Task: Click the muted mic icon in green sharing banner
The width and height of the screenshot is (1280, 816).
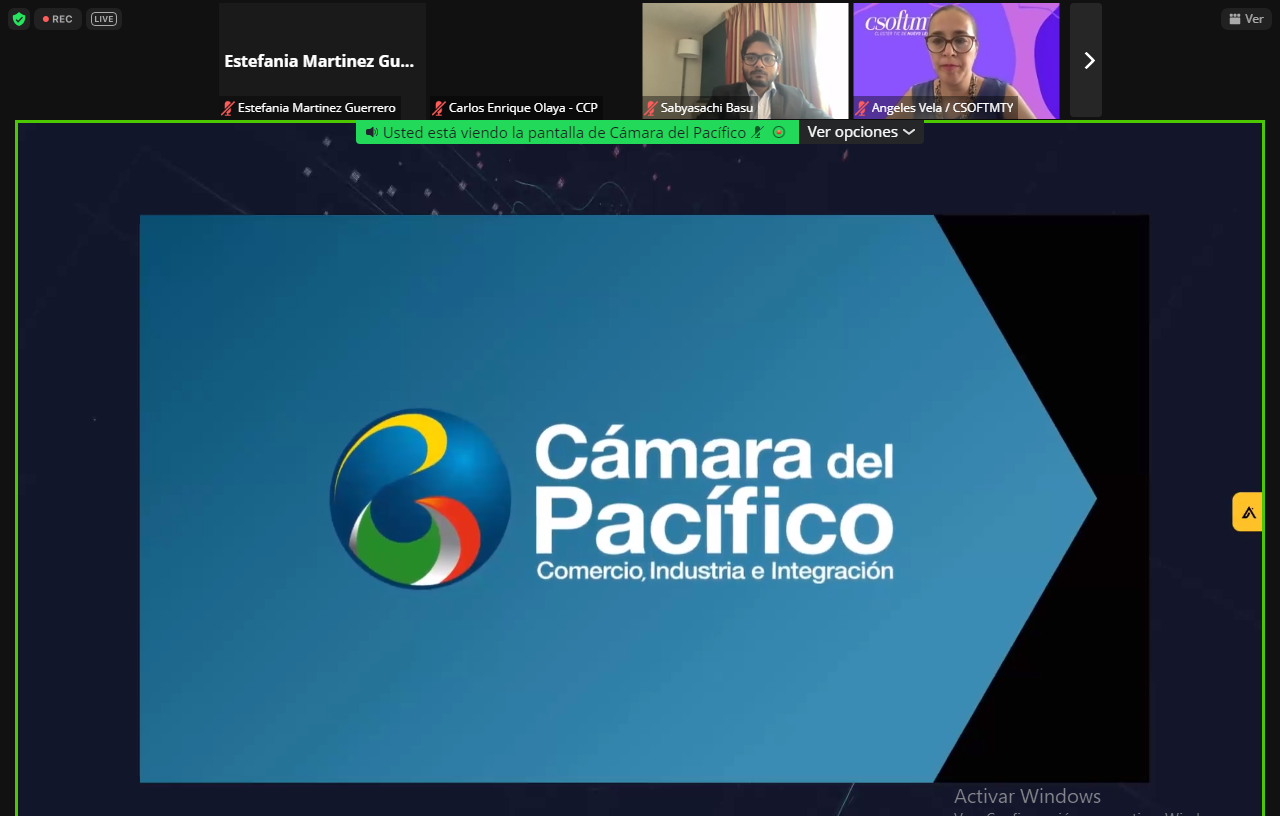Action: coord(758,132)
